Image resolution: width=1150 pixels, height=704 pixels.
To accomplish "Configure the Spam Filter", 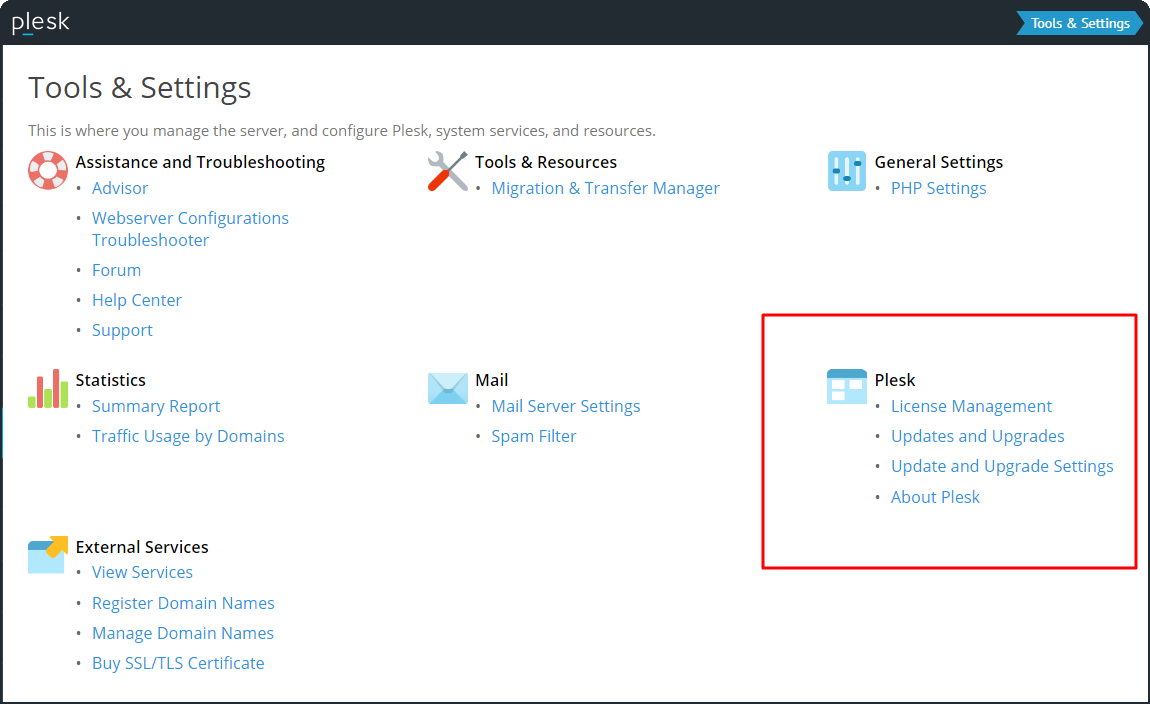I will [533, 436].
